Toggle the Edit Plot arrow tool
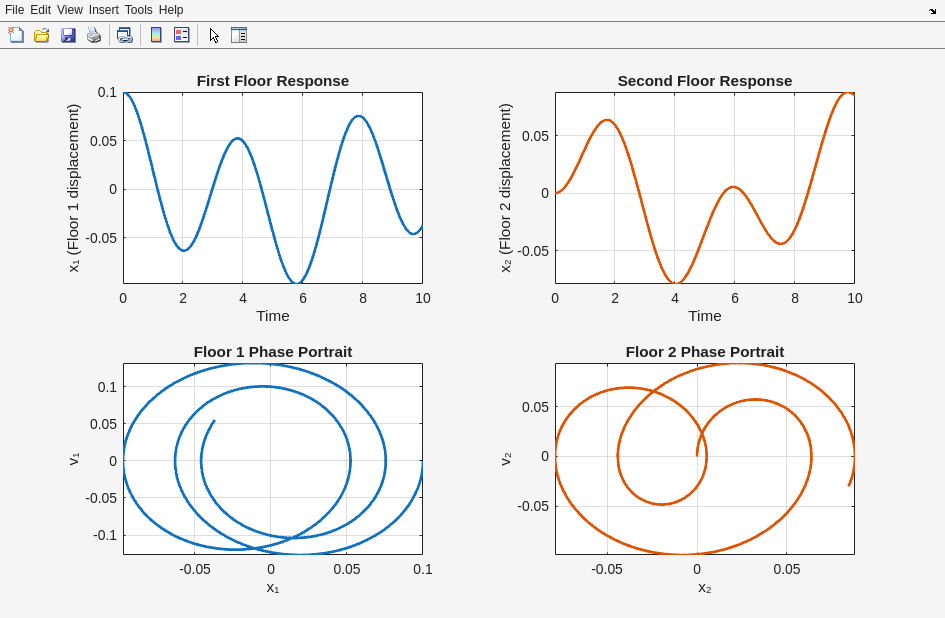945x618 pixels. tap(213, 35)
